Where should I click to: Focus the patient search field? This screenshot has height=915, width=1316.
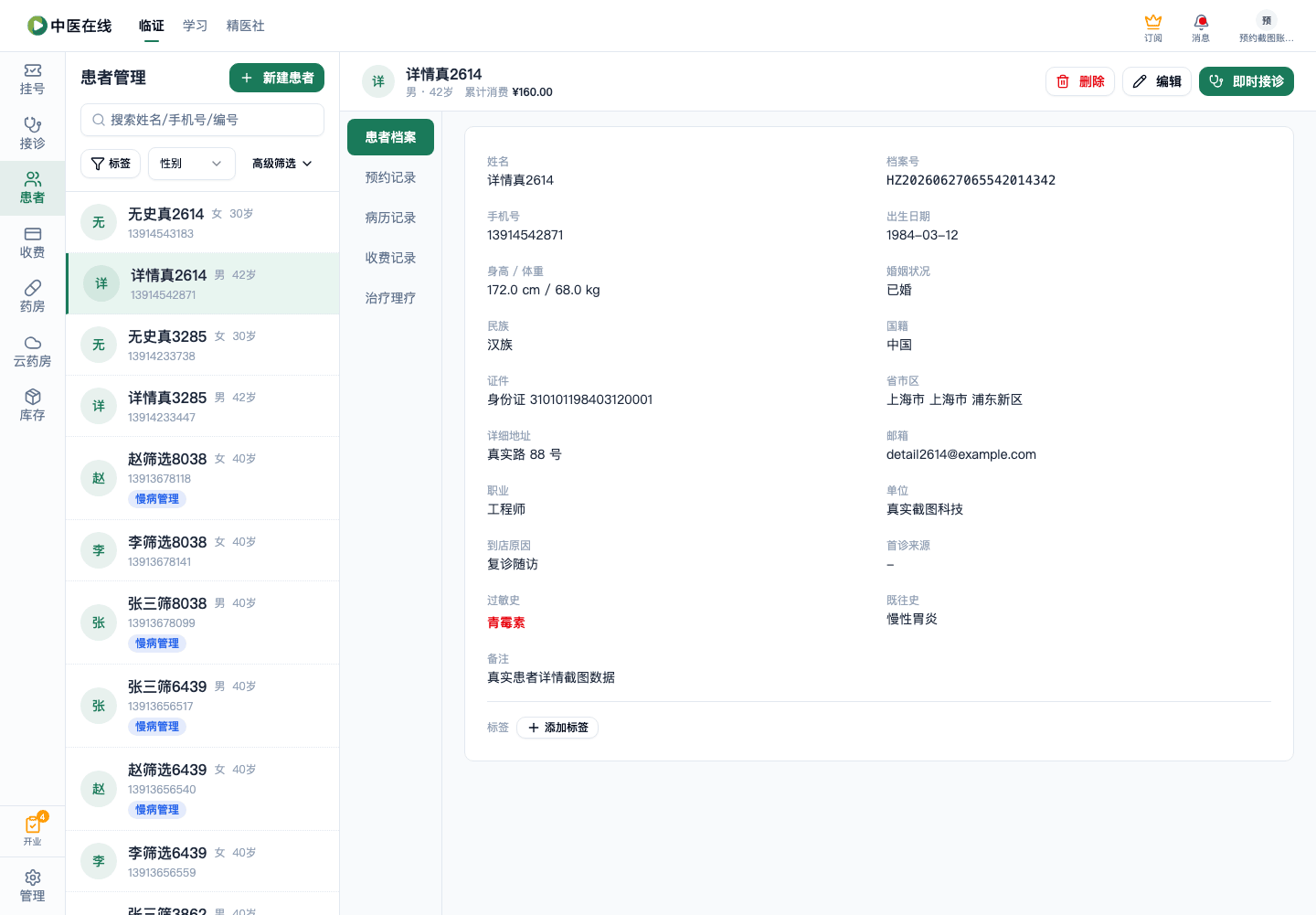point(203,120)
